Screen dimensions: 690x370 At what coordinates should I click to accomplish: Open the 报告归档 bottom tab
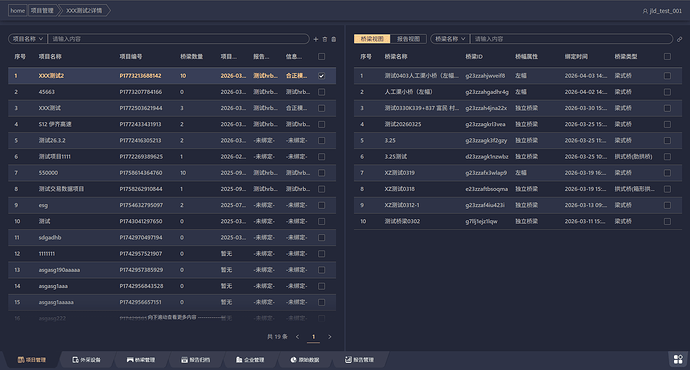coord(195,360)
